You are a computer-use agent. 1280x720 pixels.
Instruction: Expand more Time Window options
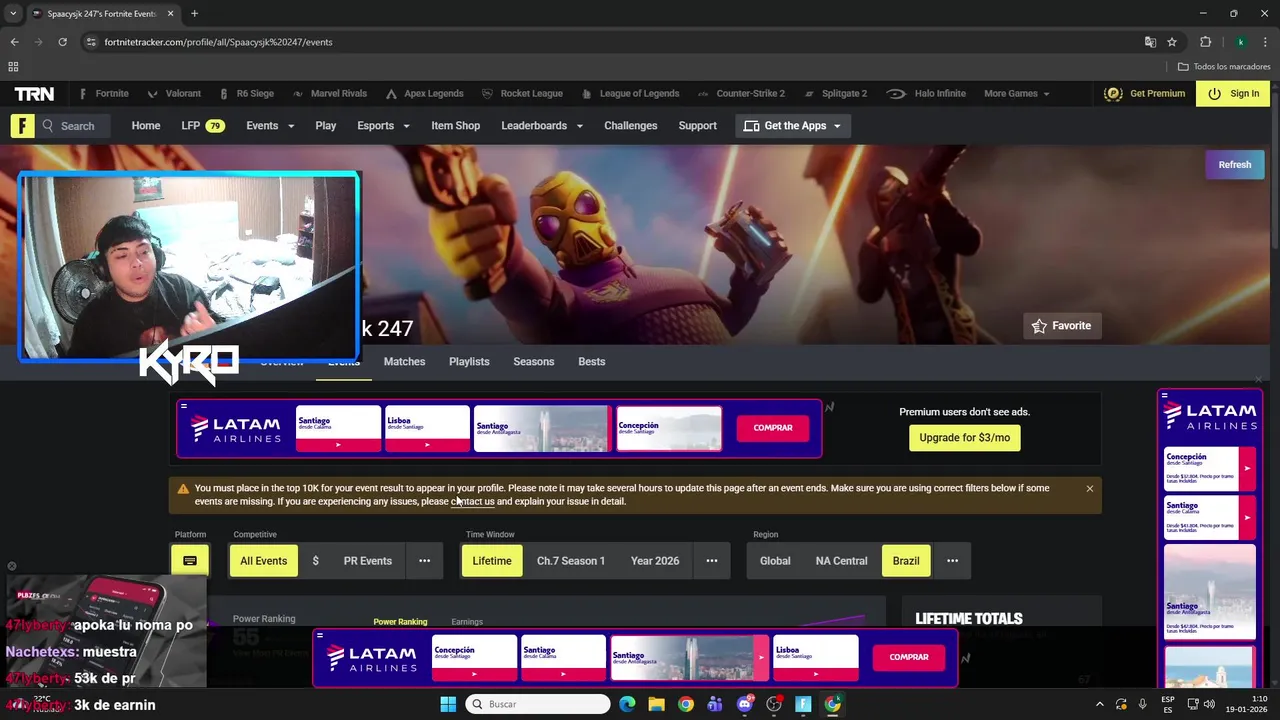pyautogui.click(x=712, y=561)
